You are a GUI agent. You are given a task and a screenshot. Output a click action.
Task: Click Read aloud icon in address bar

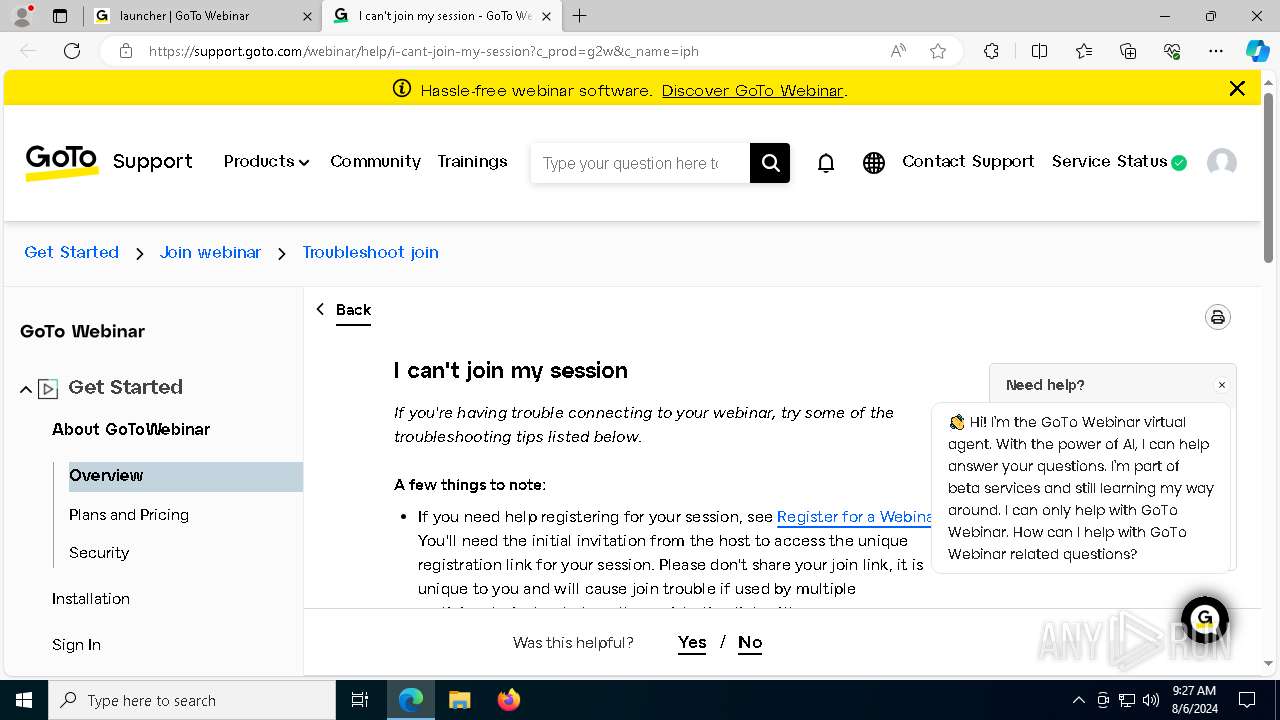click(x=898, y=51)
